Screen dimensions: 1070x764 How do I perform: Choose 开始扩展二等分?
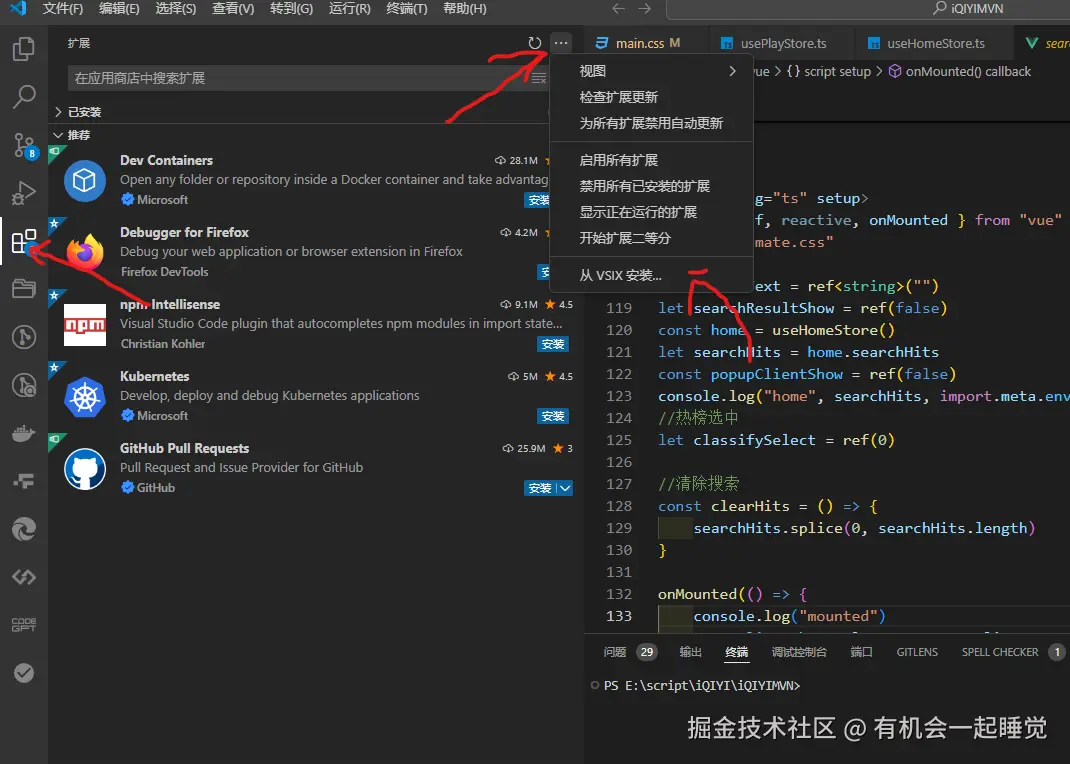click(x=651, y=238)
